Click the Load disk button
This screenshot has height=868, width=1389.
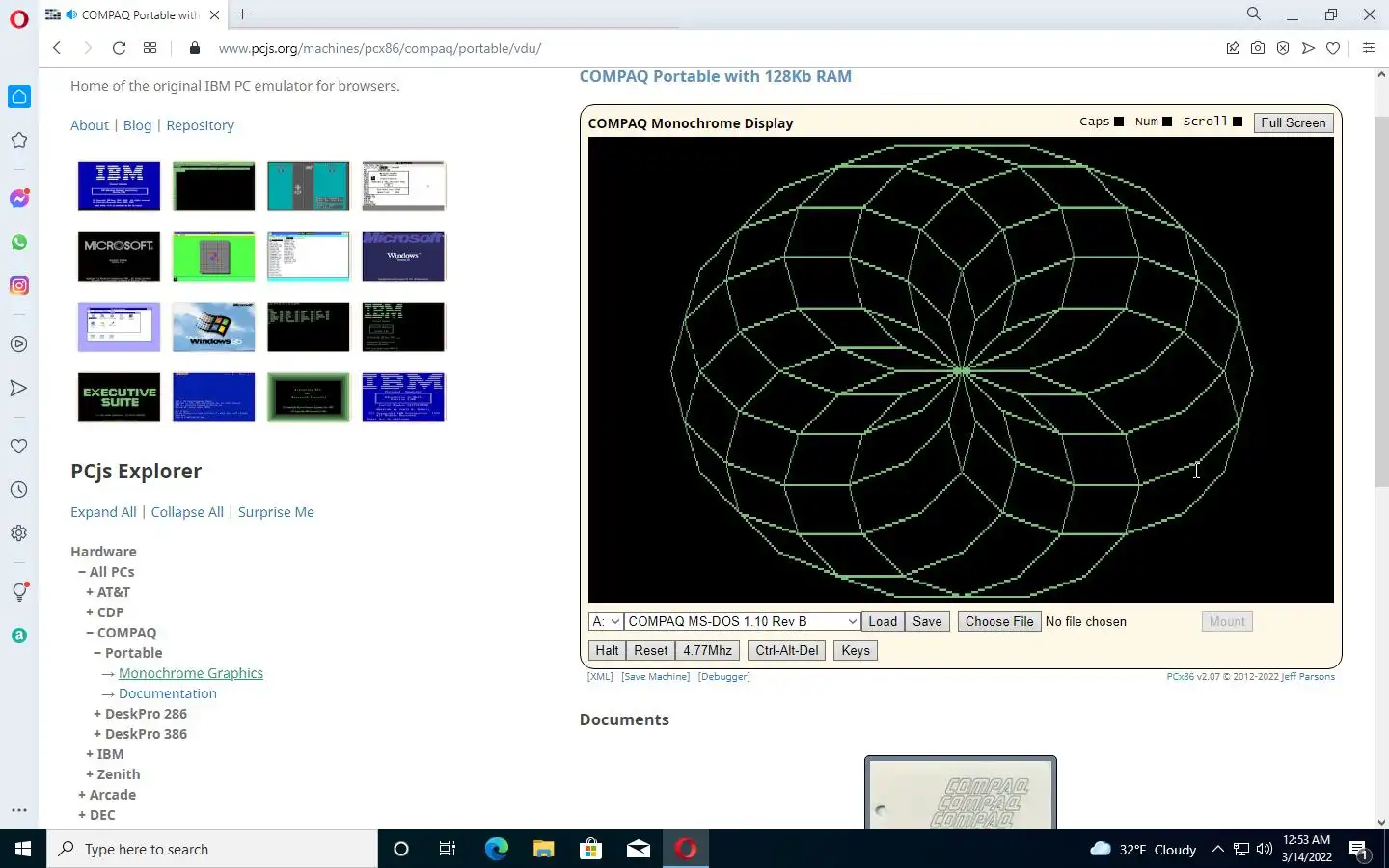(883, 621)
